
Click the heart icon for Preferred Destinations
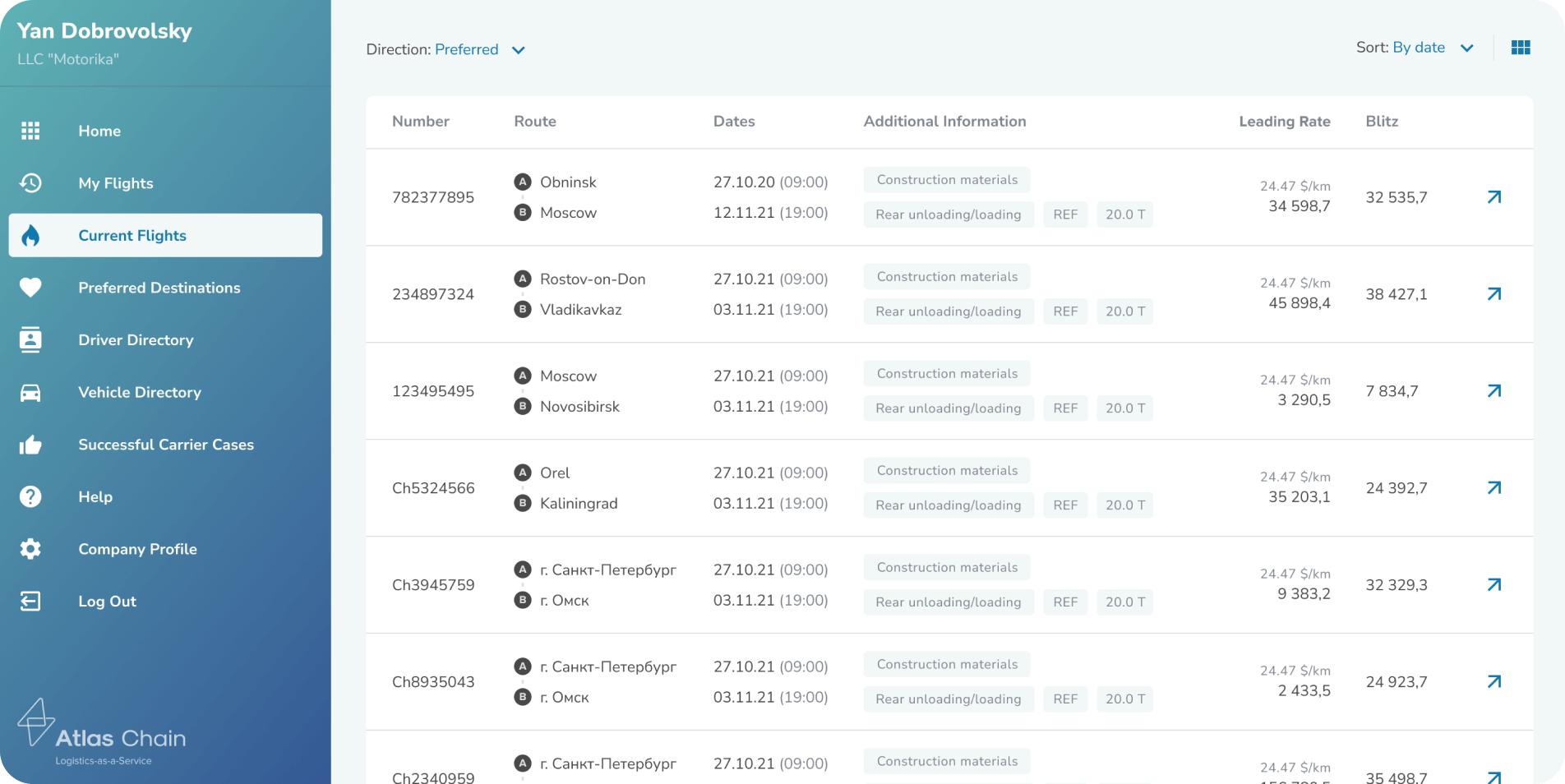(30, 288)
